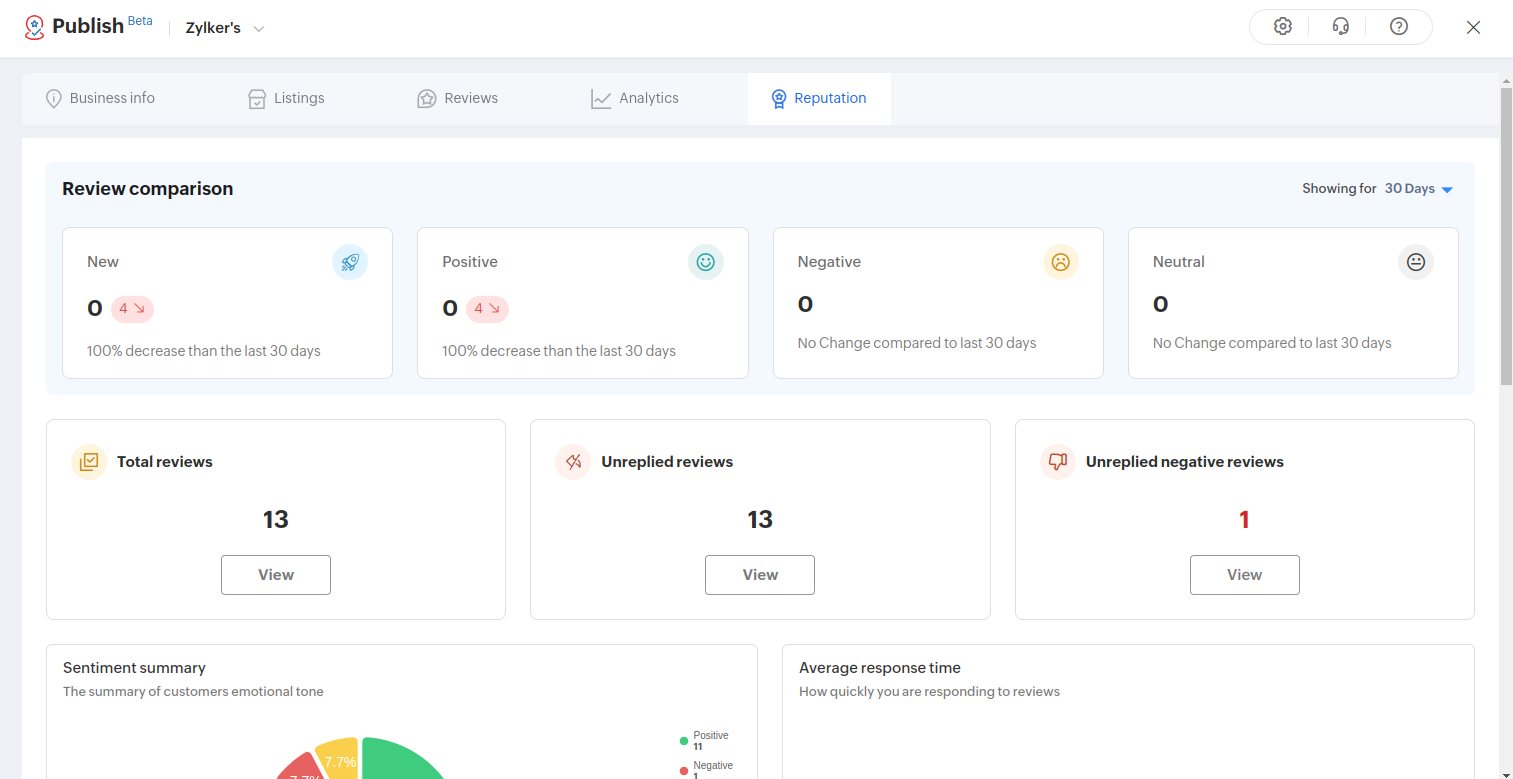View the Unreplied negative reviews
Image resolution: width=1513 pixels, height=779 pixels.
pos(1245,575)
